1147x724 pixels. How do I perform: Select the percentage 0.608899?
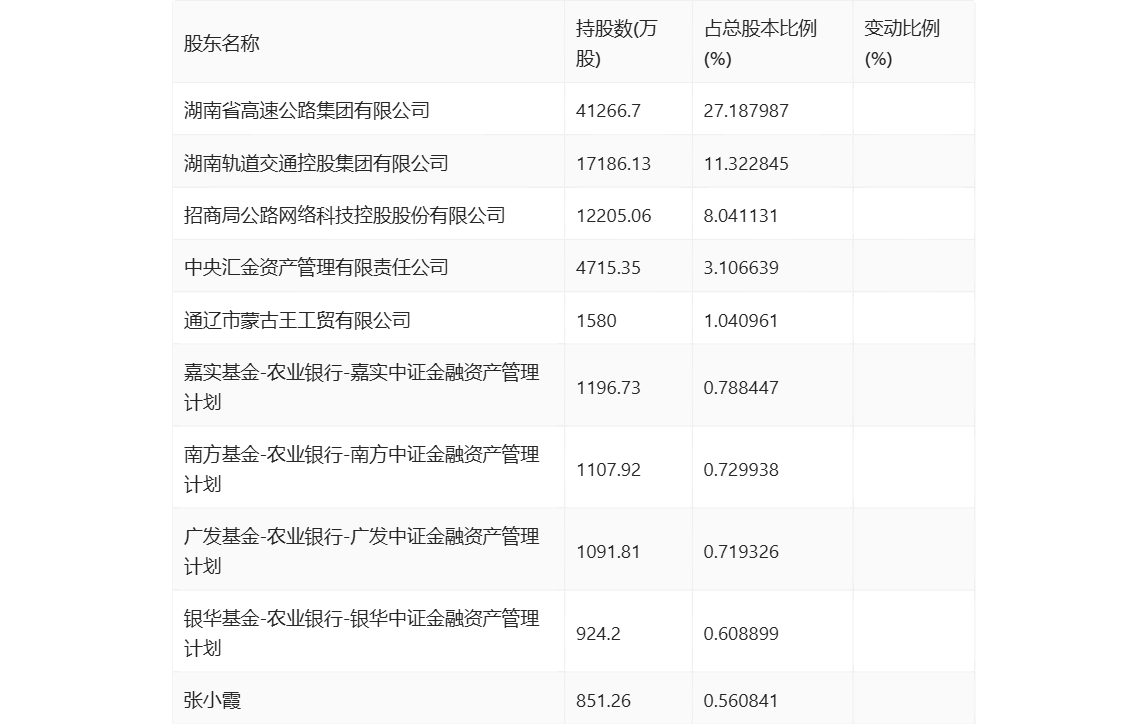[x=741, y=633]
